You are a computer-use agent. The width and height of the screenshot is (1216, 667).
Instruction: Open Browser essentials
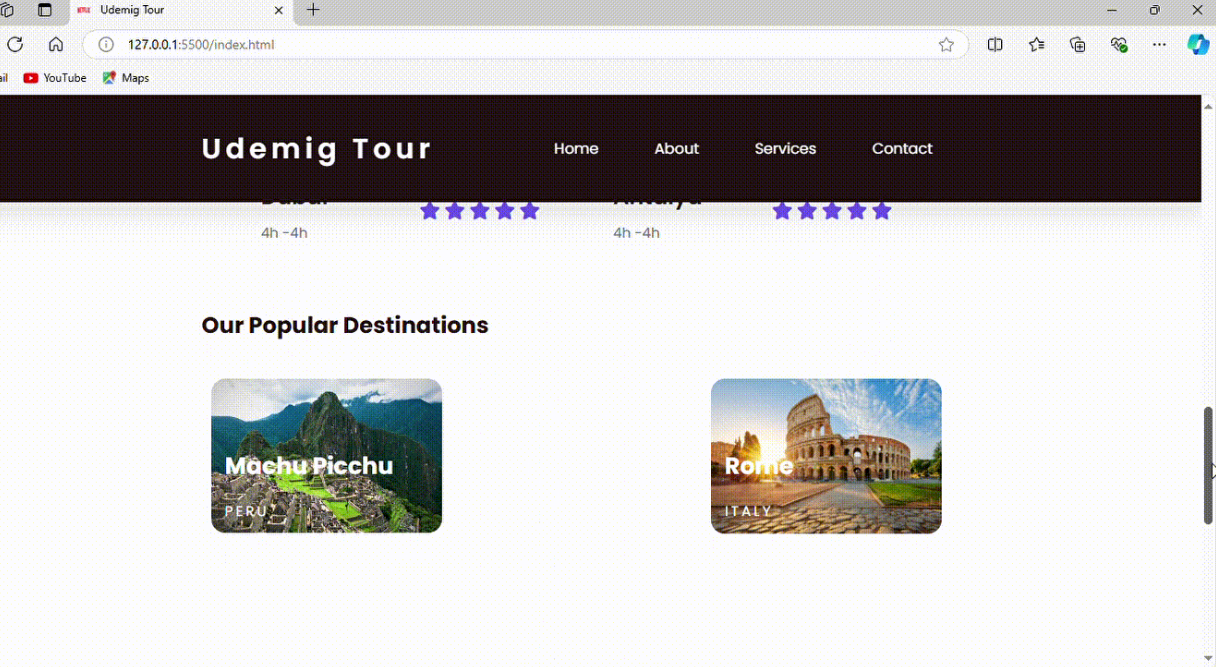point(1119,44)
